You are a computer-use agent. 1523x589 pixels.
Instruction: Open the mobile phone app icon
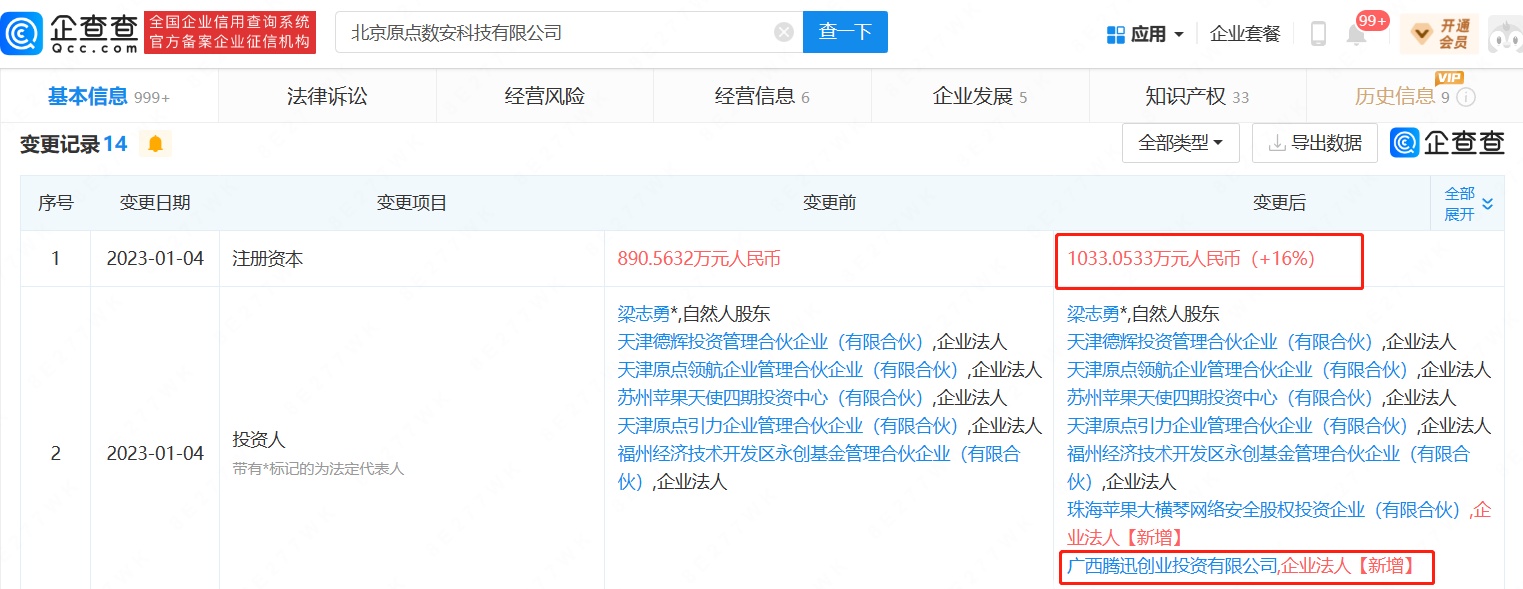(1318, 33)
